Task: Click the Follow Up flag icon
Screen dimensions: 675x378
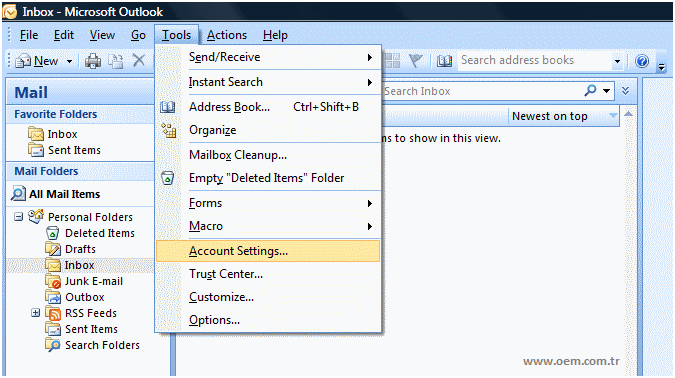Action: pos(415,61)
